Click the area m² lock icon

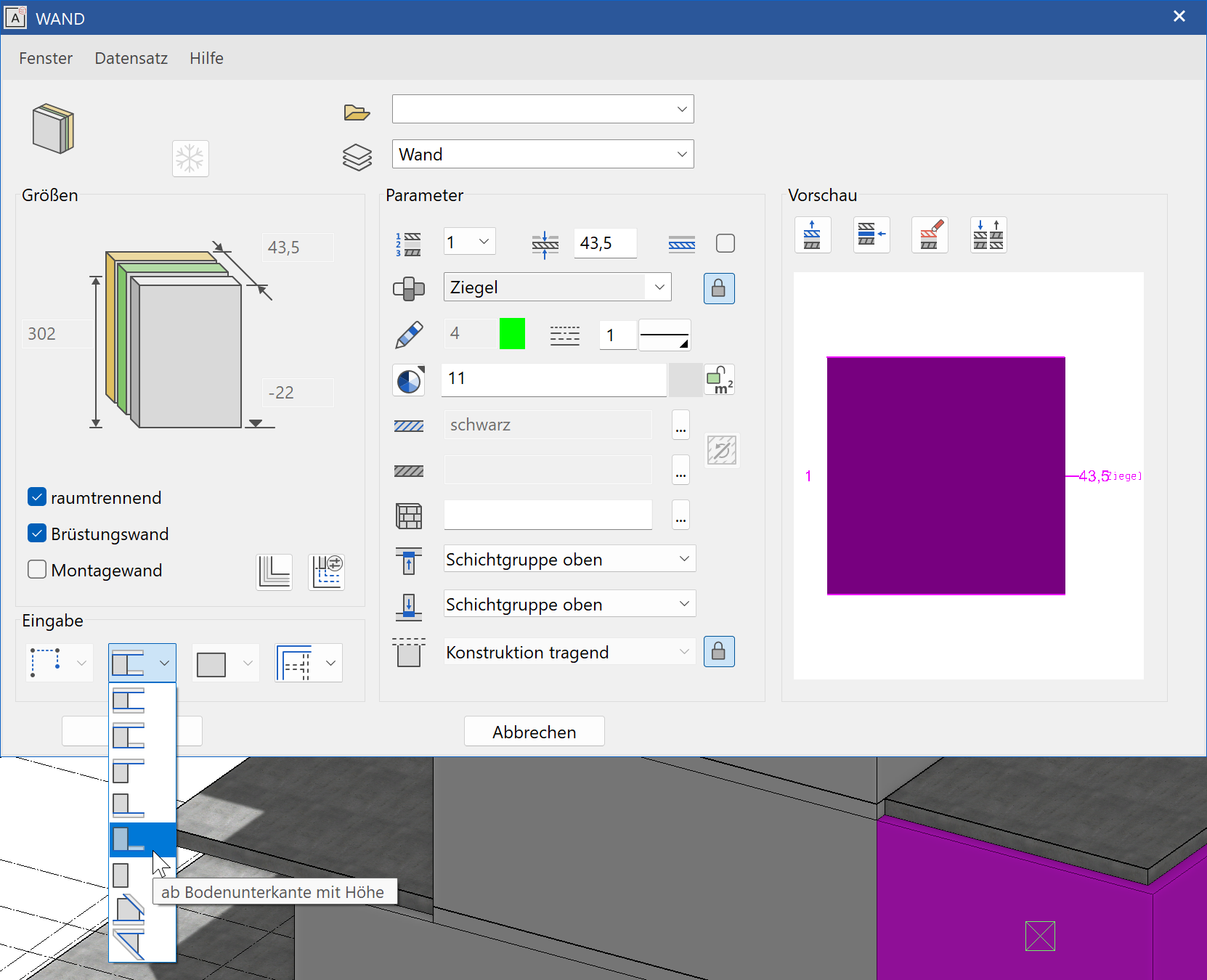point(719,380)
